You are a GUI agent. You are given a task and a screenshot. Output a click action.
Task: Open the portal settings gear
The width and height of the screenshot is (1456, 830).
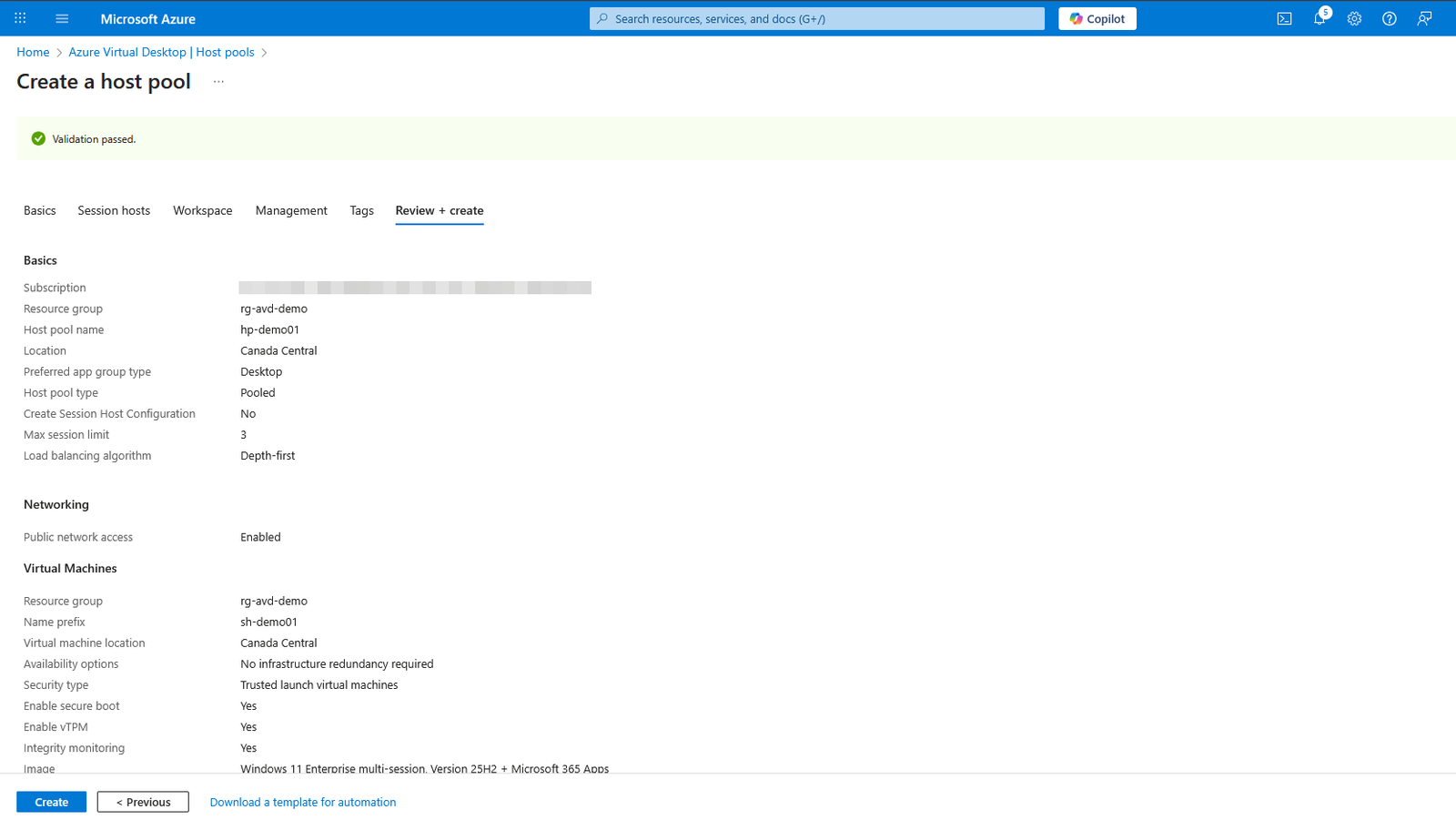[x=1354, y=18]
